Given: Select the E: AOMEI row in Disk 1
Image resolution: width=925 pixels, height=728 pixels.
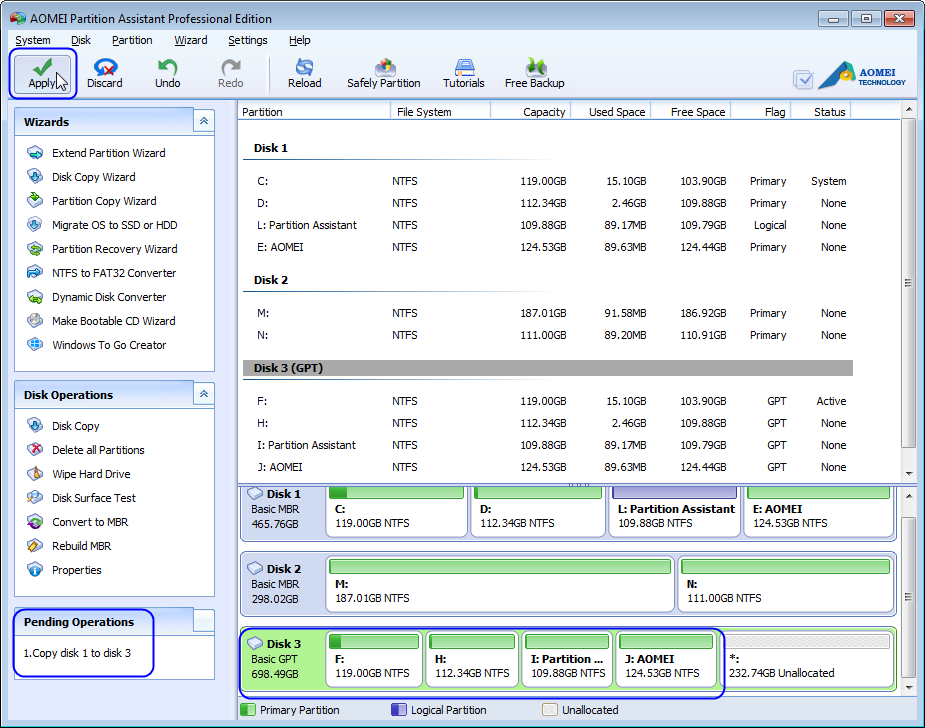Looking at the screenshot, I should [280, 247].
